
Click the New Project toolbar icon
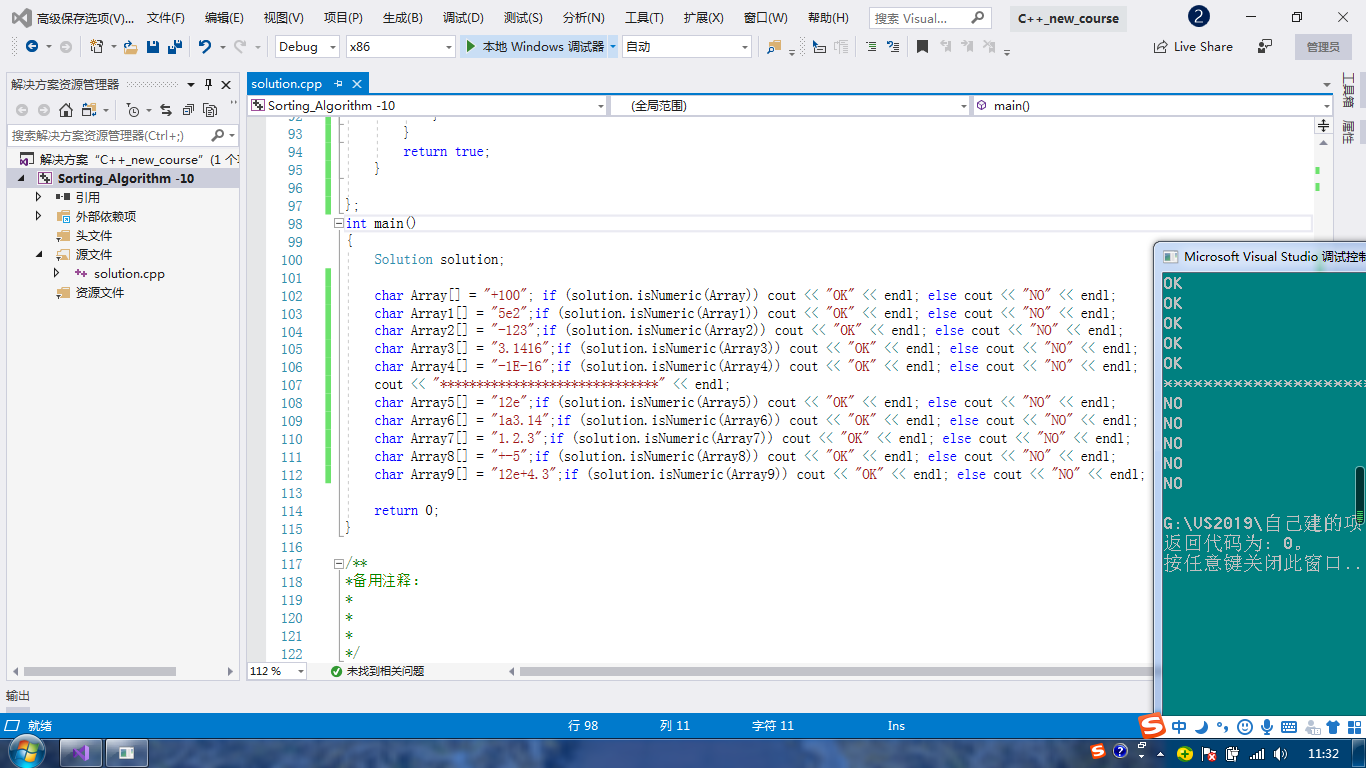pyautogui.click(x=97, y=46)
